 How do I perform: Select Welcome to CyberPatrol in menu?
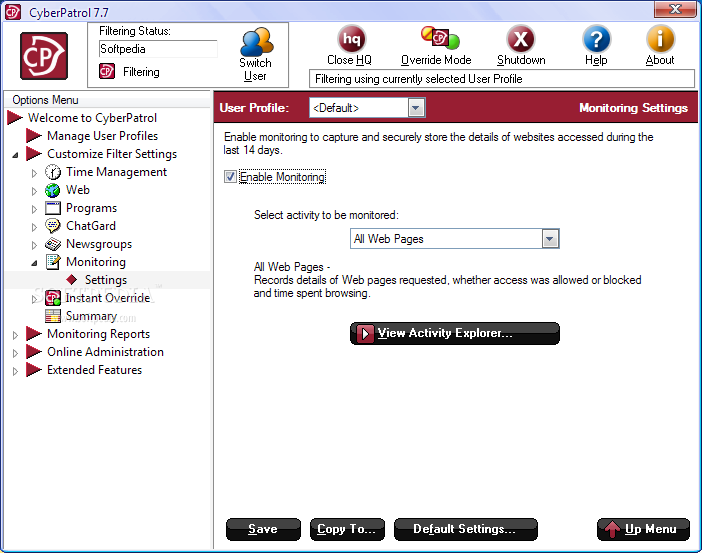pos(92,118)
